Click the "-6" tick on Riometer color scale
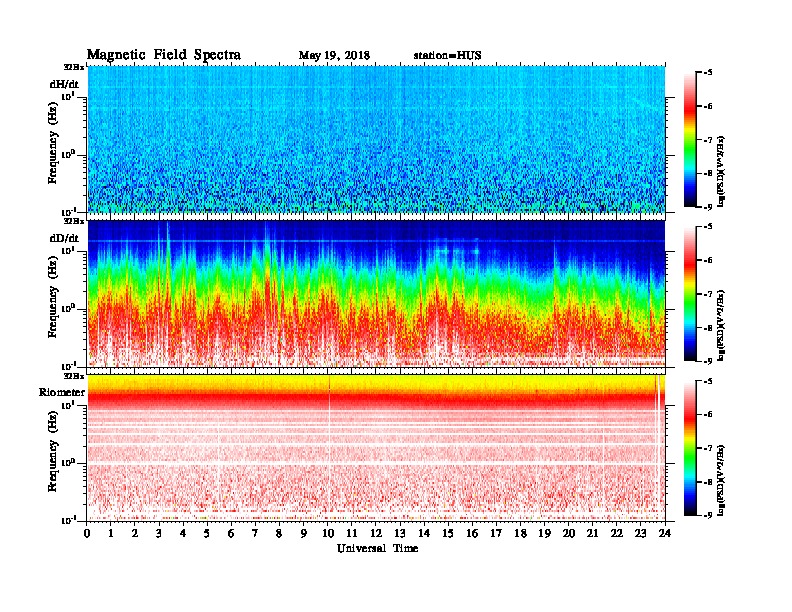 (x=708, y=414)
